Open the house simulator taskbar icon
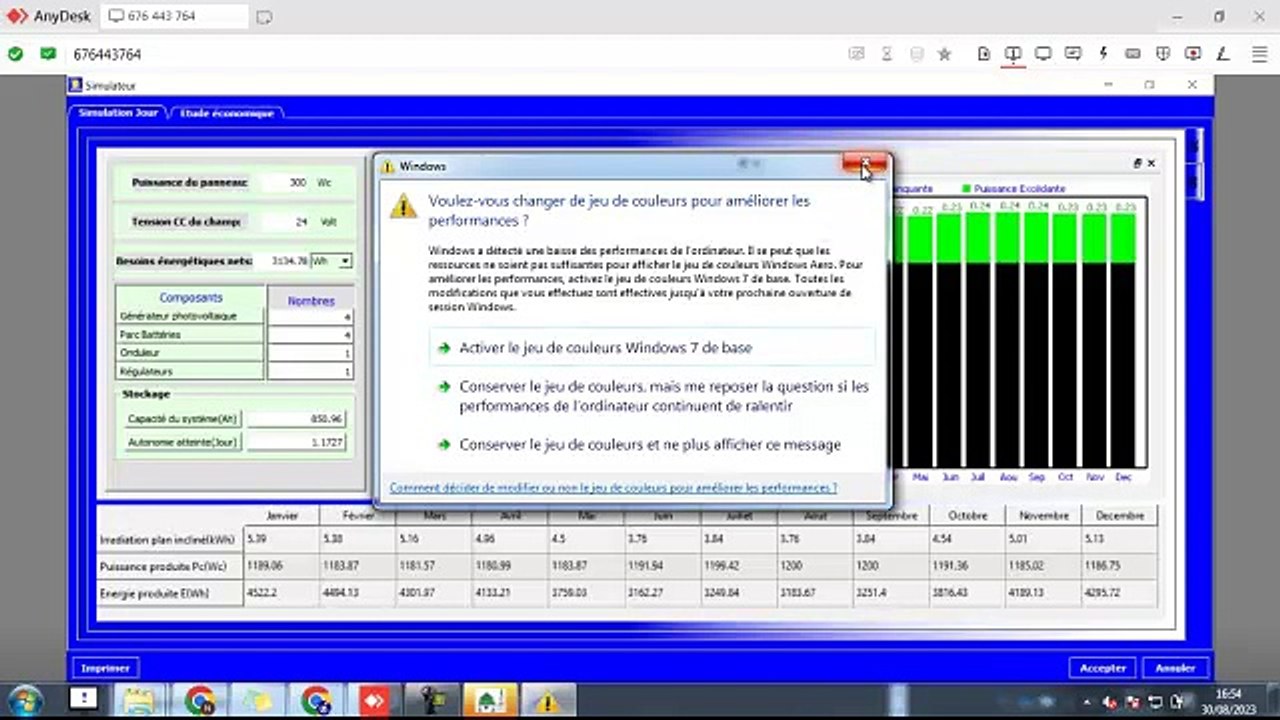Viewport: 1280px width, 720px height. coord(490,700)
